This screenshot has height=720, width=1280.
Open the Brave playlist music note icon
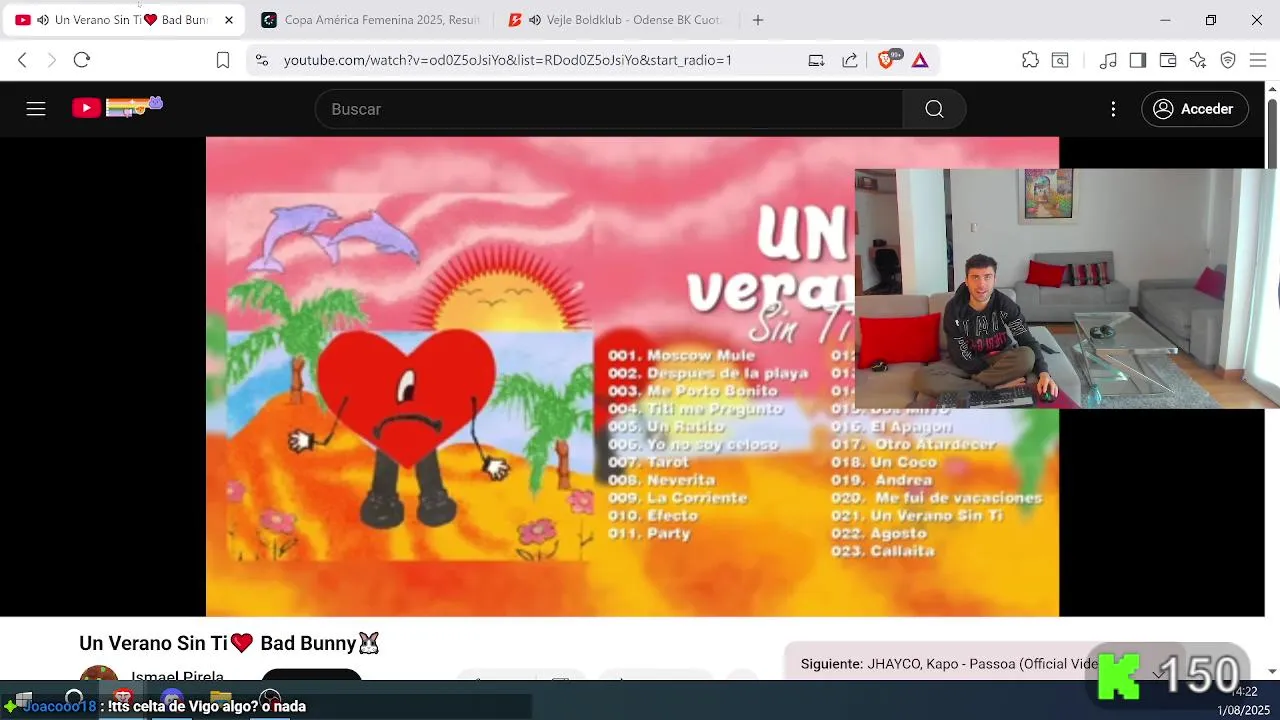coord(1108,60)
